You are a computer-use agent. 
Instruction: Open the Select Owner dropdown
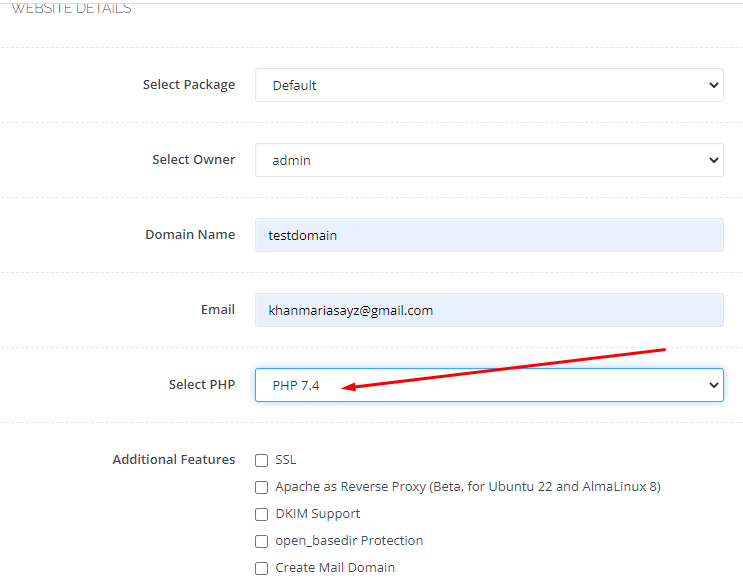489,160
